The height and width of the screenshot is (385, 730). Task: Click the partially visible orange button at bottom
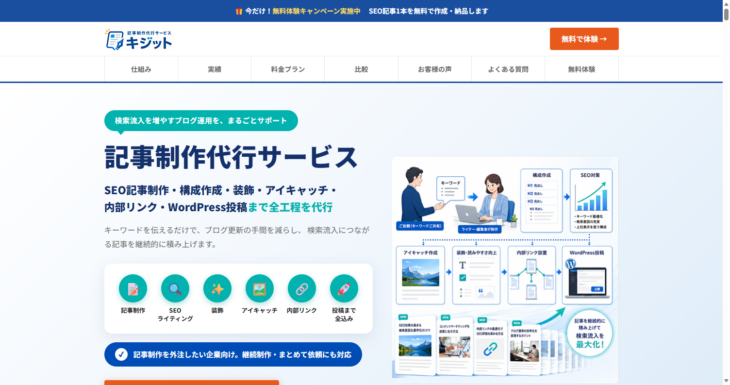click(x=192, y=383)
